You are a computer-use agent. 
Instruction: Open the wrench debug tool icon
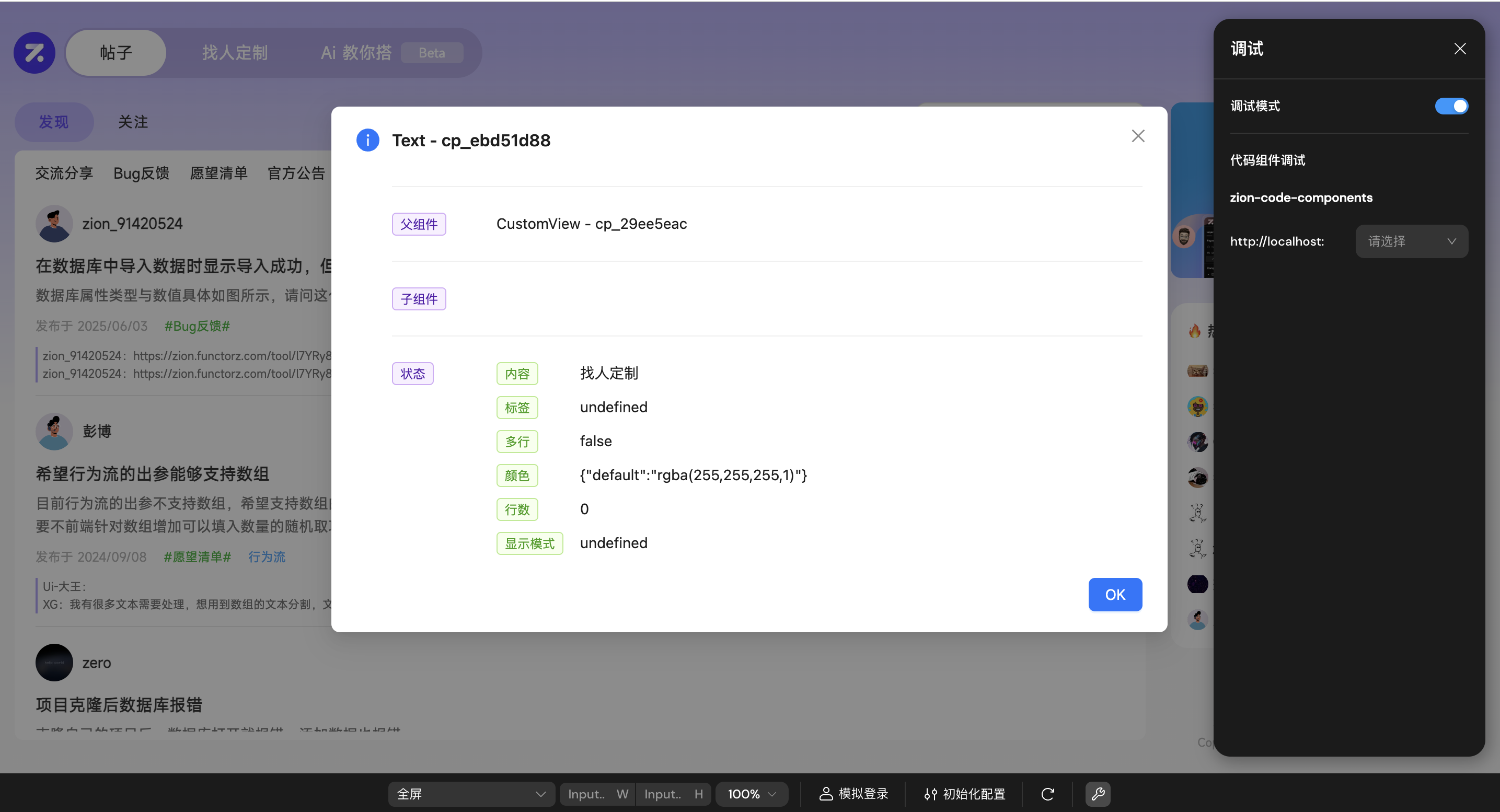pos(1098,793)
